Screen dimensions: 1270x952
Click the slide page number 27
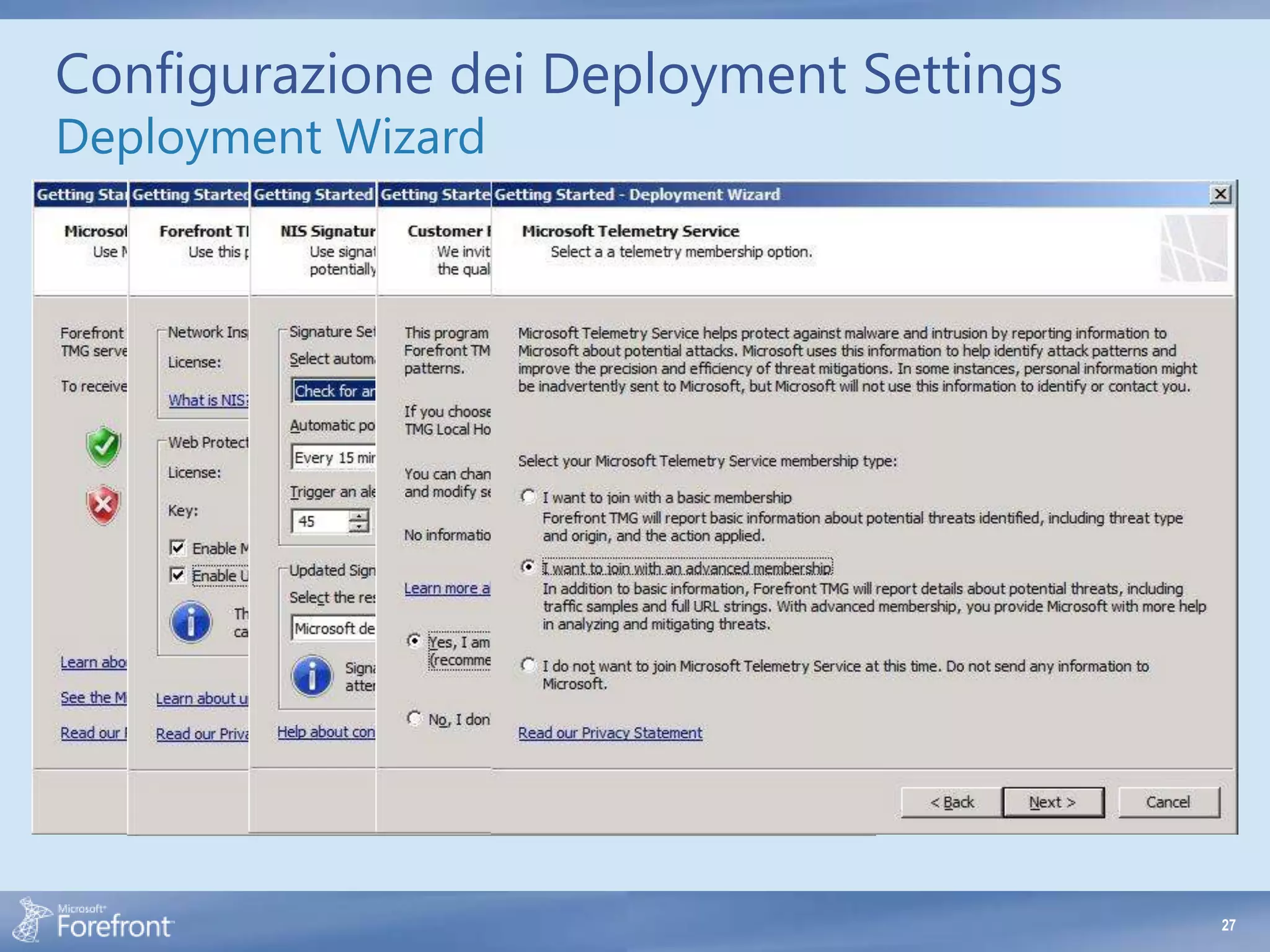1228,925
